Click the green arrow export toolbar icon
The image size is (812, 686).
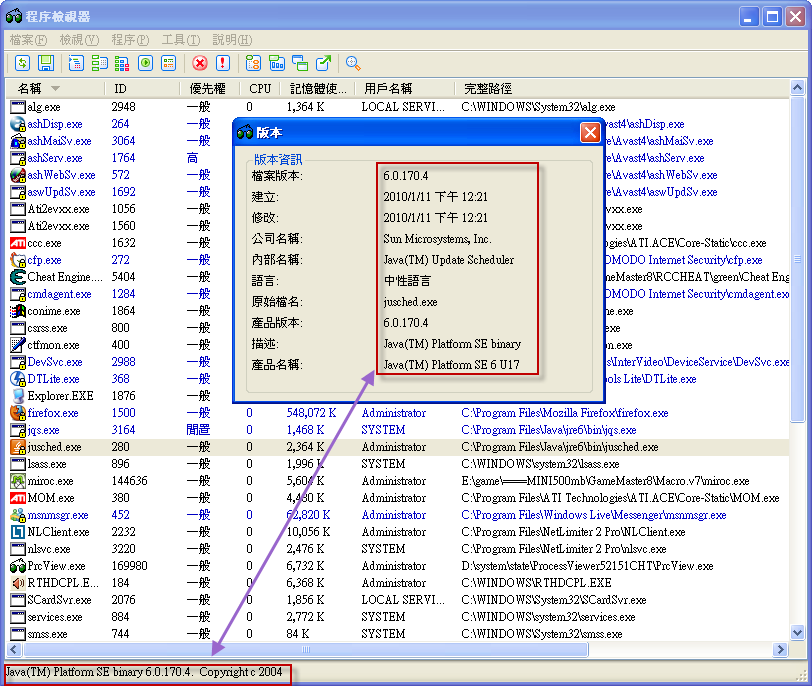click(x=323, y=63)
